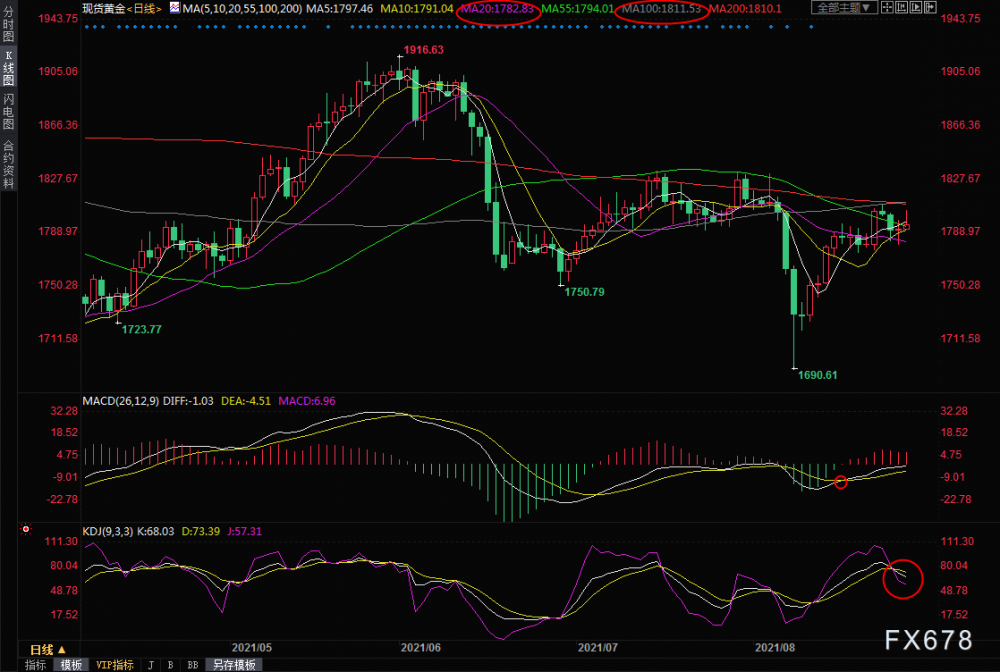The height and width of the screenshot is (672, 1000).
Task: Click the J:57.31 value
Action: coord(244,531)
